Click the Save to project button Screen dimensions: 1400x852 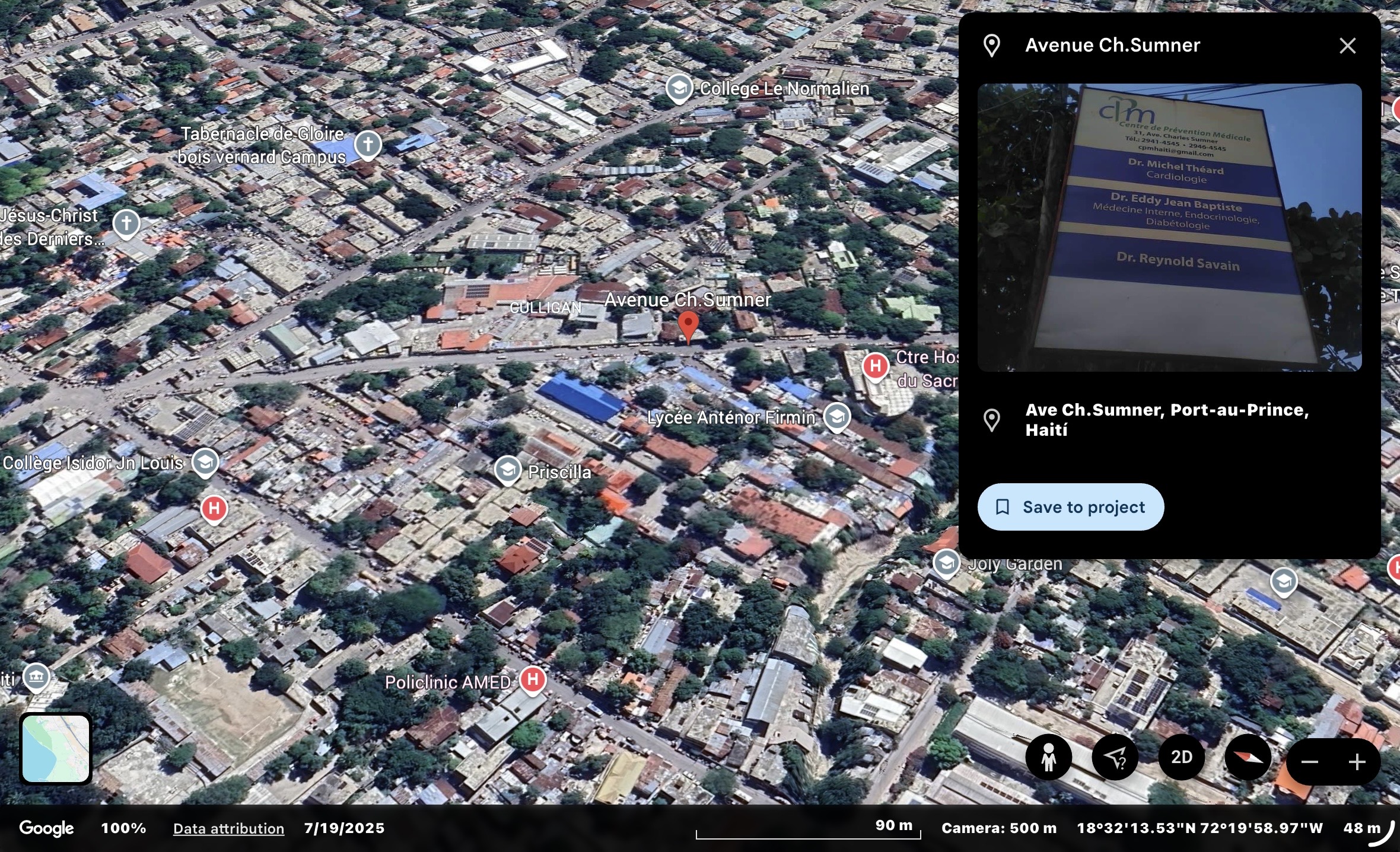click(1070, 507)
